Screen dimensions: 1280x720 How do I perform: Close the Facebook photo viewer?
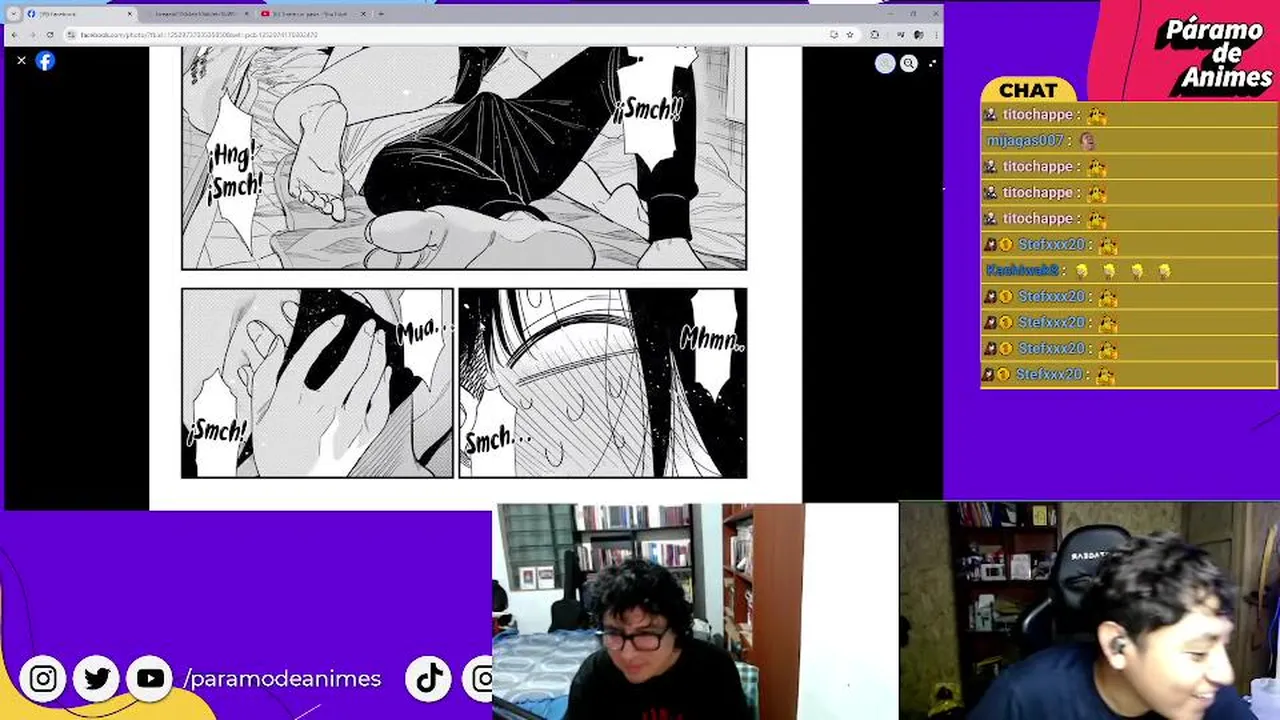tap(21, 60)
